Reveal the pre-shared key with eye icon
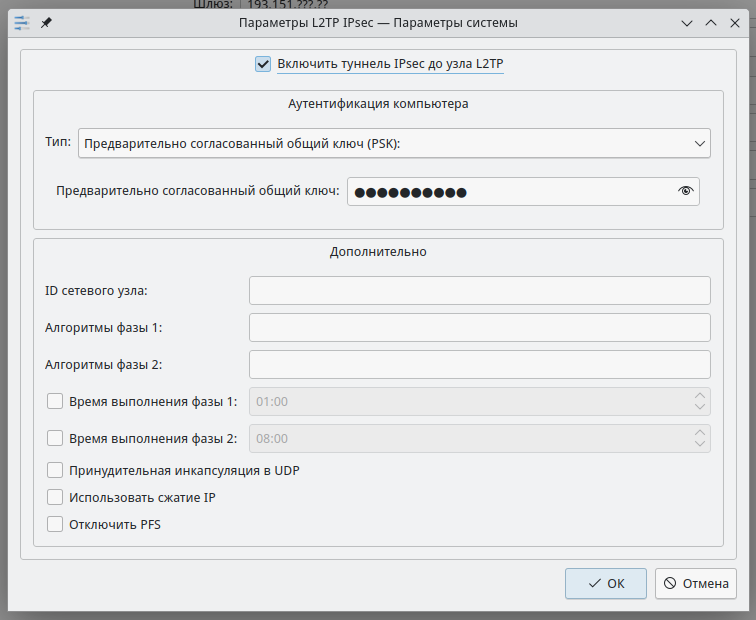756x620 pixels. click(x=685, y=191)
